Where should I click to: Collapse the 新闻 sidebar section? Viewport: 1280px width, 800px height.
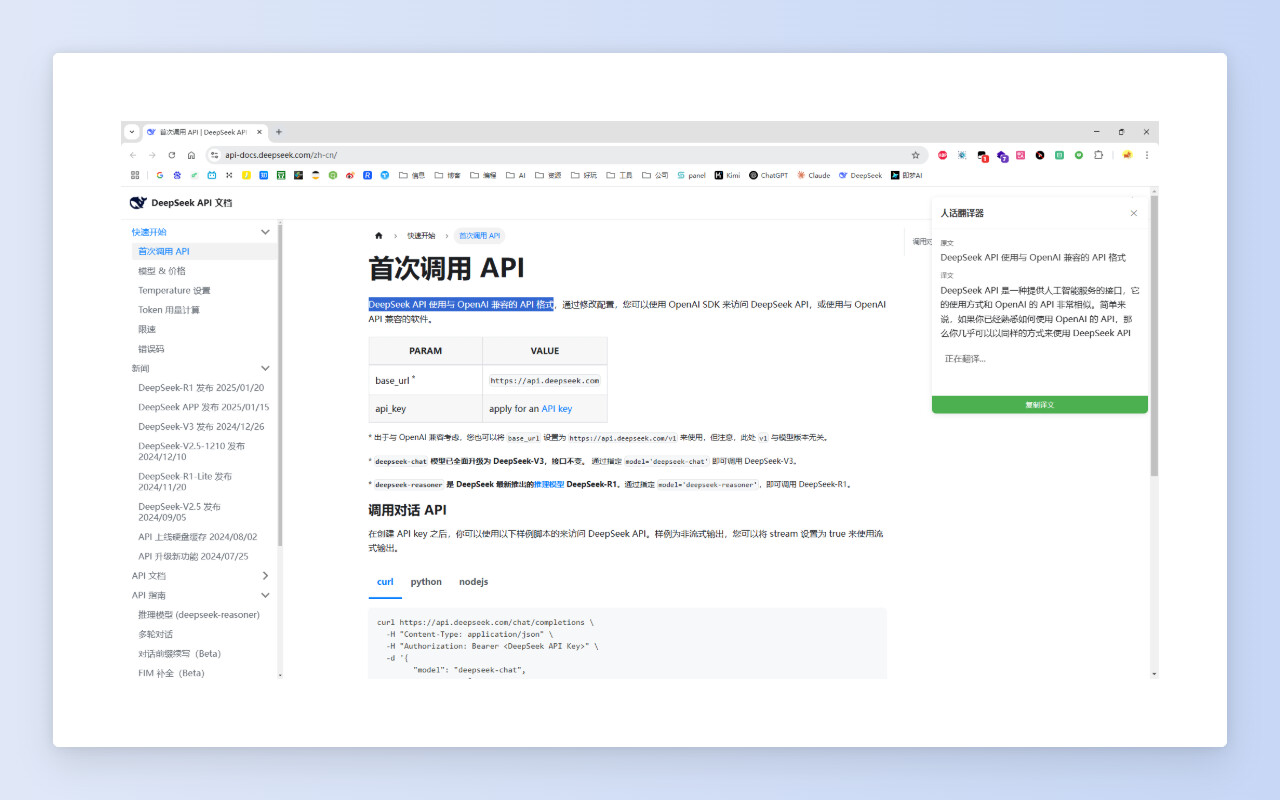(x=265, y=369)
